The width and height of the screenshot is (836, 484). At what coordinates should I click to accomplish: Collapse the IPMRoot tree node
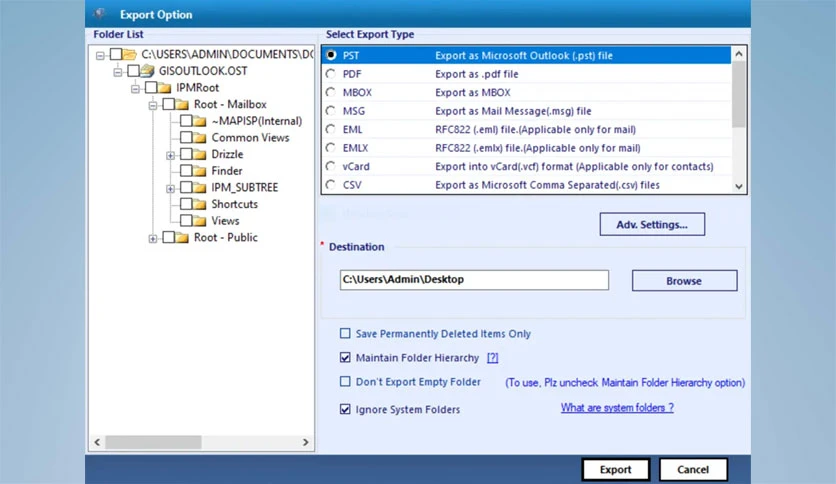pos(135,88)
